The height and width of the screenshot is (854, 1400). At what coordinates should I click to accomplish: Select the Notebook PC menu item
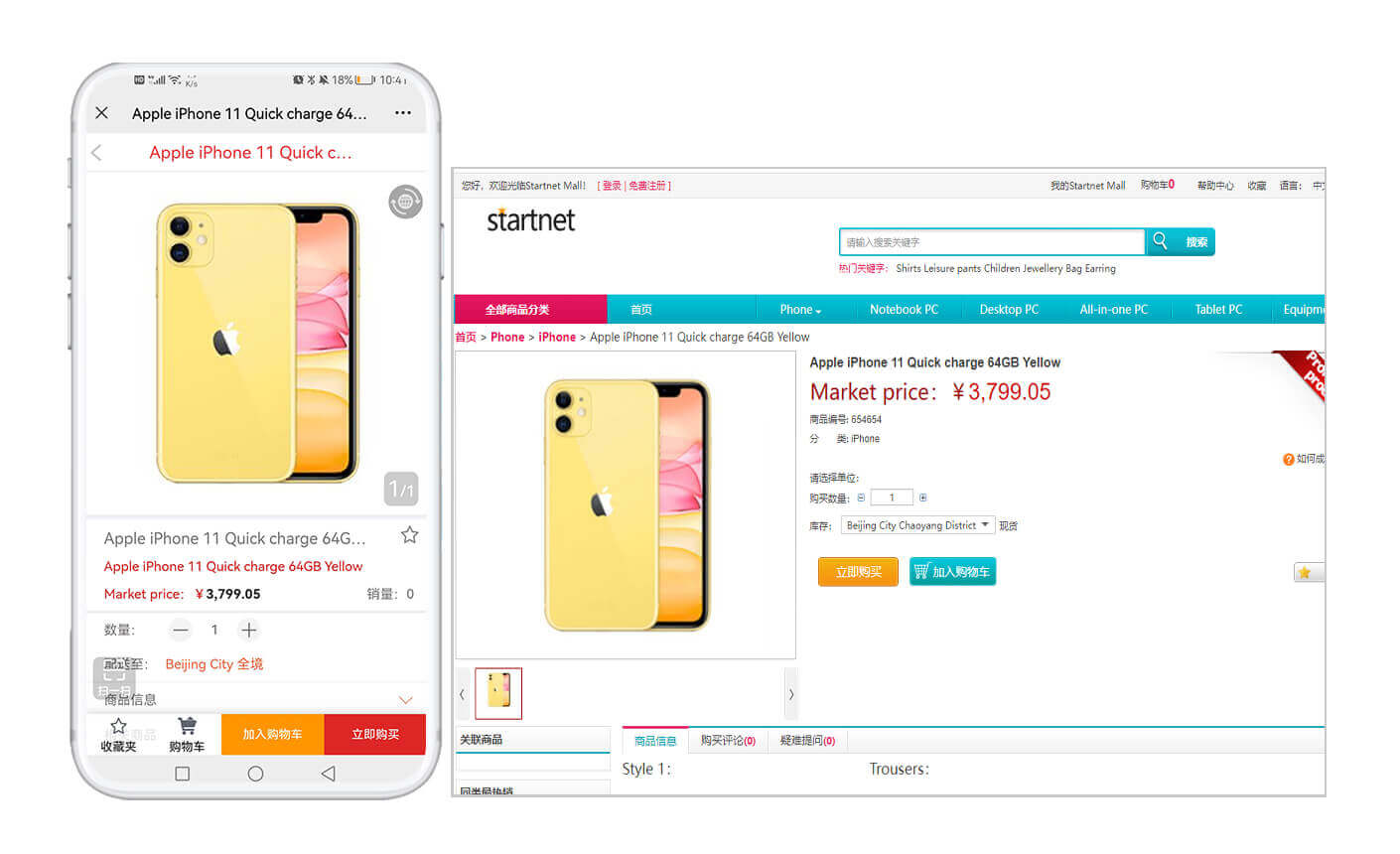904,310
